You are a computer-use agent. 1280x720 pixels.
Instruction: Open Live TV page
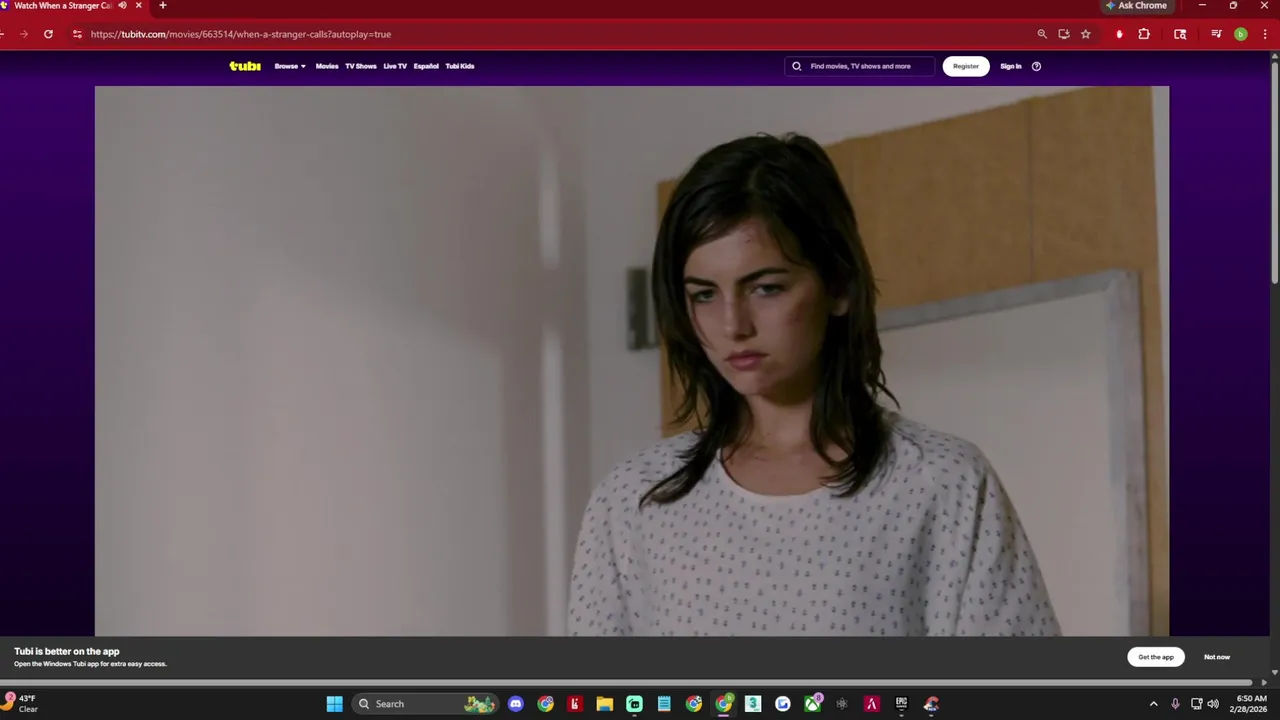[395, 66]
